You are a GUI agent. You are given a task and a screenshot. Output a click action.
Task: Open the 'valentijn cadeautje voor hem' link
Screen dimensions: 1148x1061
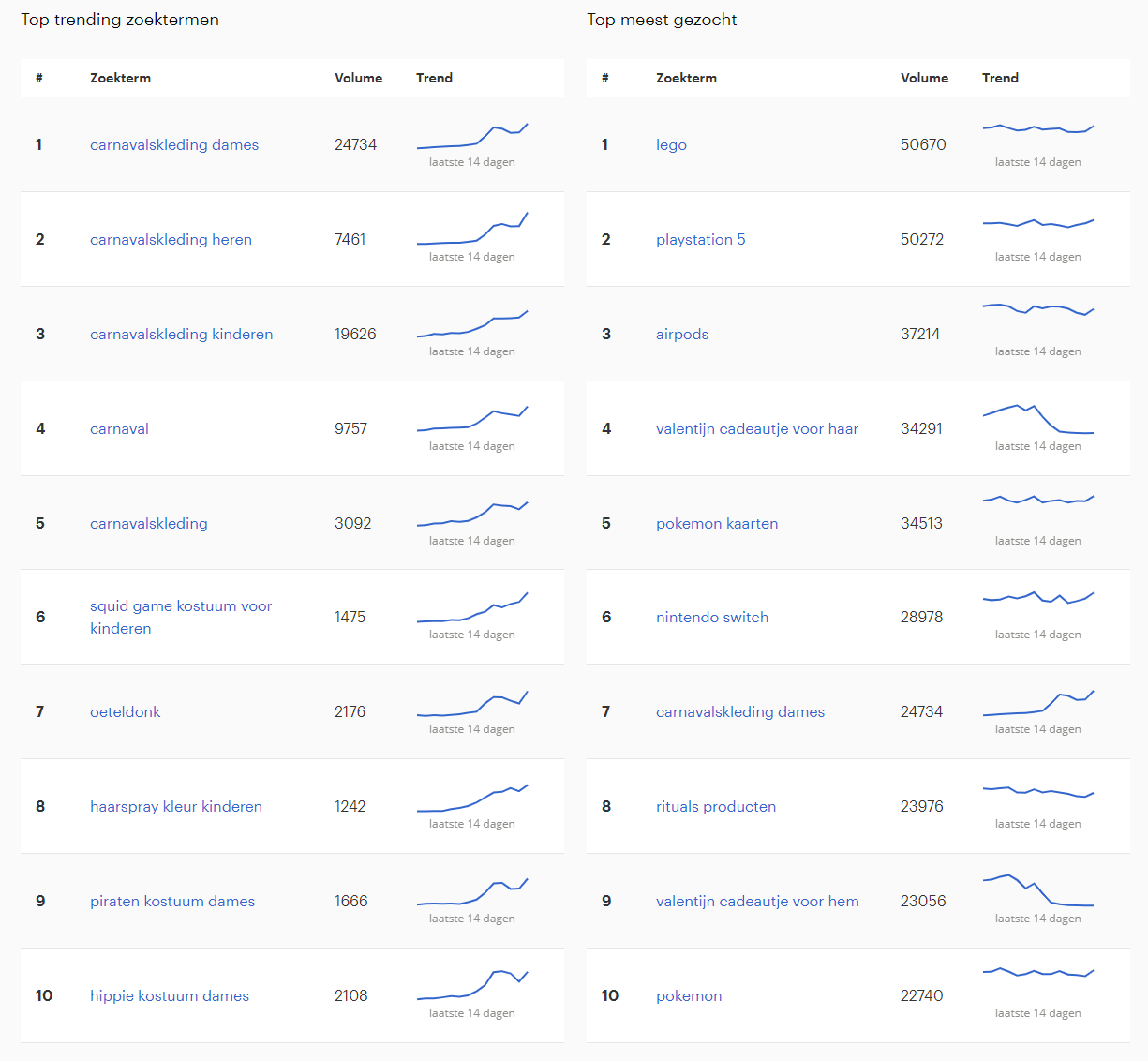pos(756,902)
